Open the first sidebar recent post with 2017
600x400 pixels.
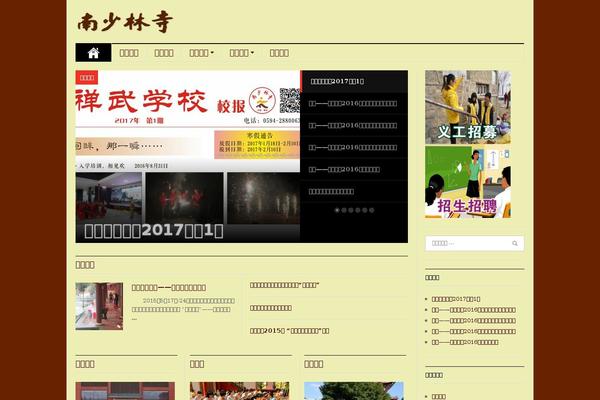click(456, 299)
